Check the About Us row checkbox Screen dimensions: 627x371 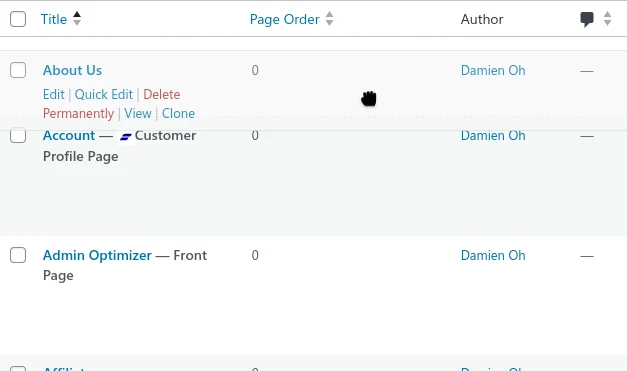pyautogui.click(x=18, y=70)
